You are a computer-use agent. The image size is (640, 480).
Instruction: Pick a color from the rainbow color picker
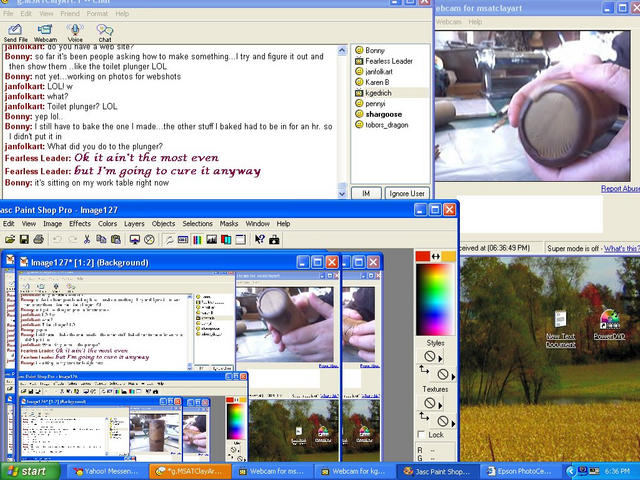pyautogui.click(x=435, y=300)
